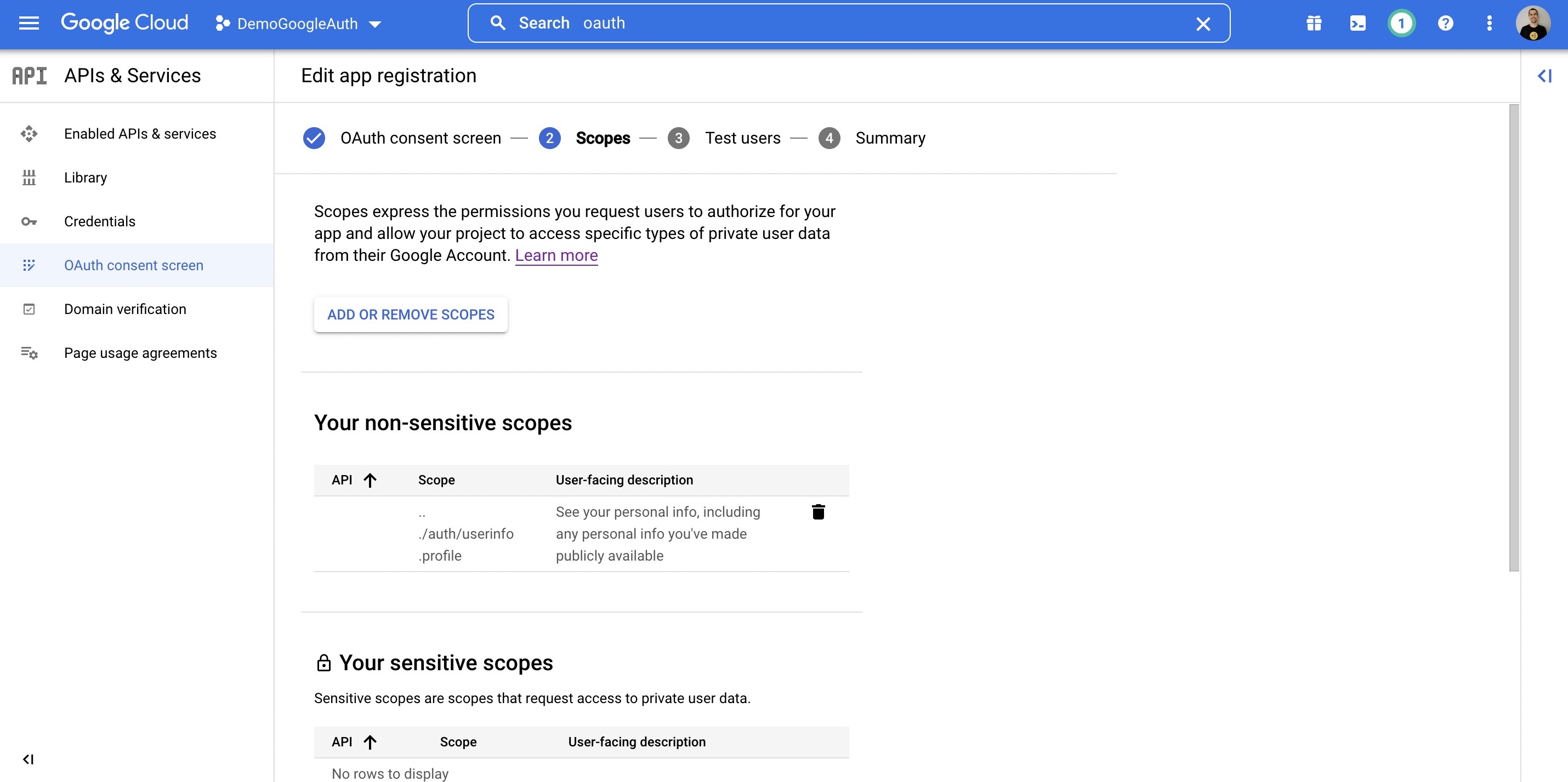Select Domain verification in the sidebar
This screenshot has height=782, width=1568.
coord(125,309)
